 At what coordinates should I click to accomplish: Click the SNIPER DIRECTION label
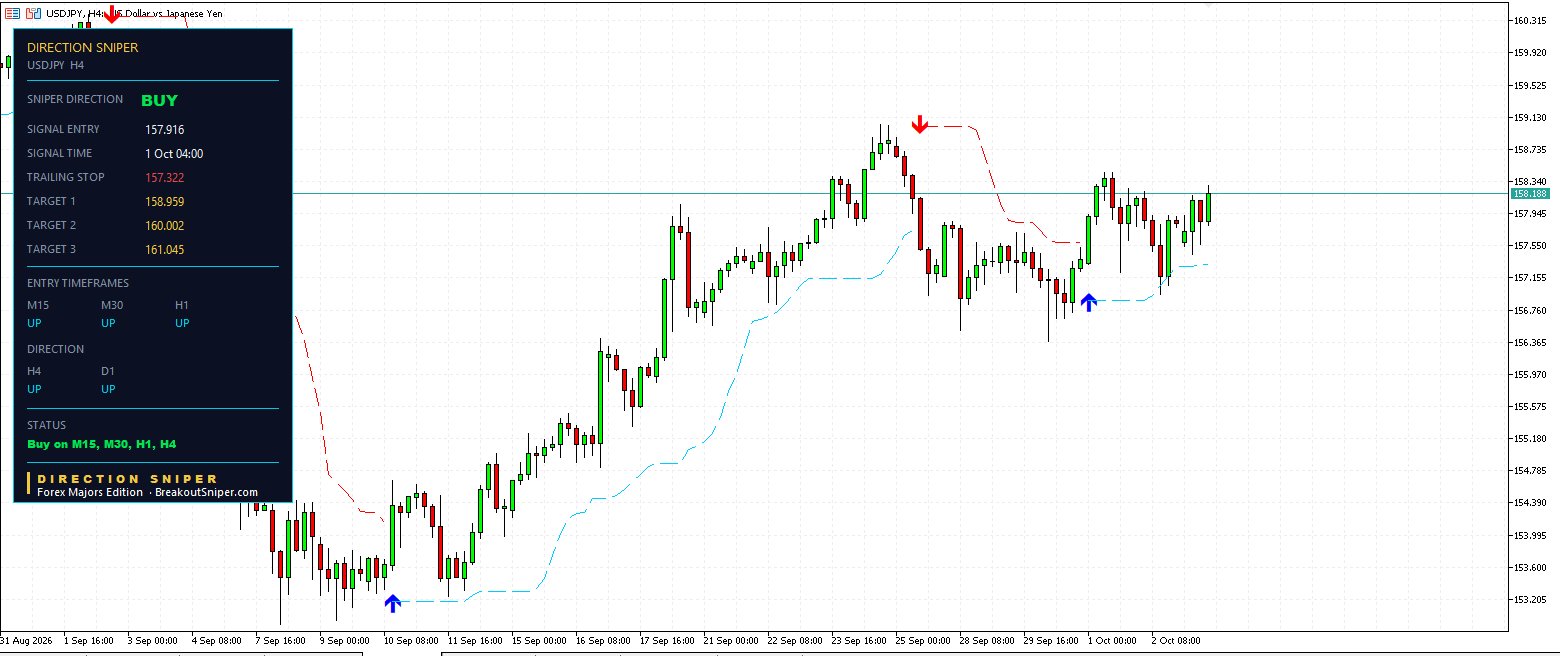pyautogui.click(x=75, y=99)
